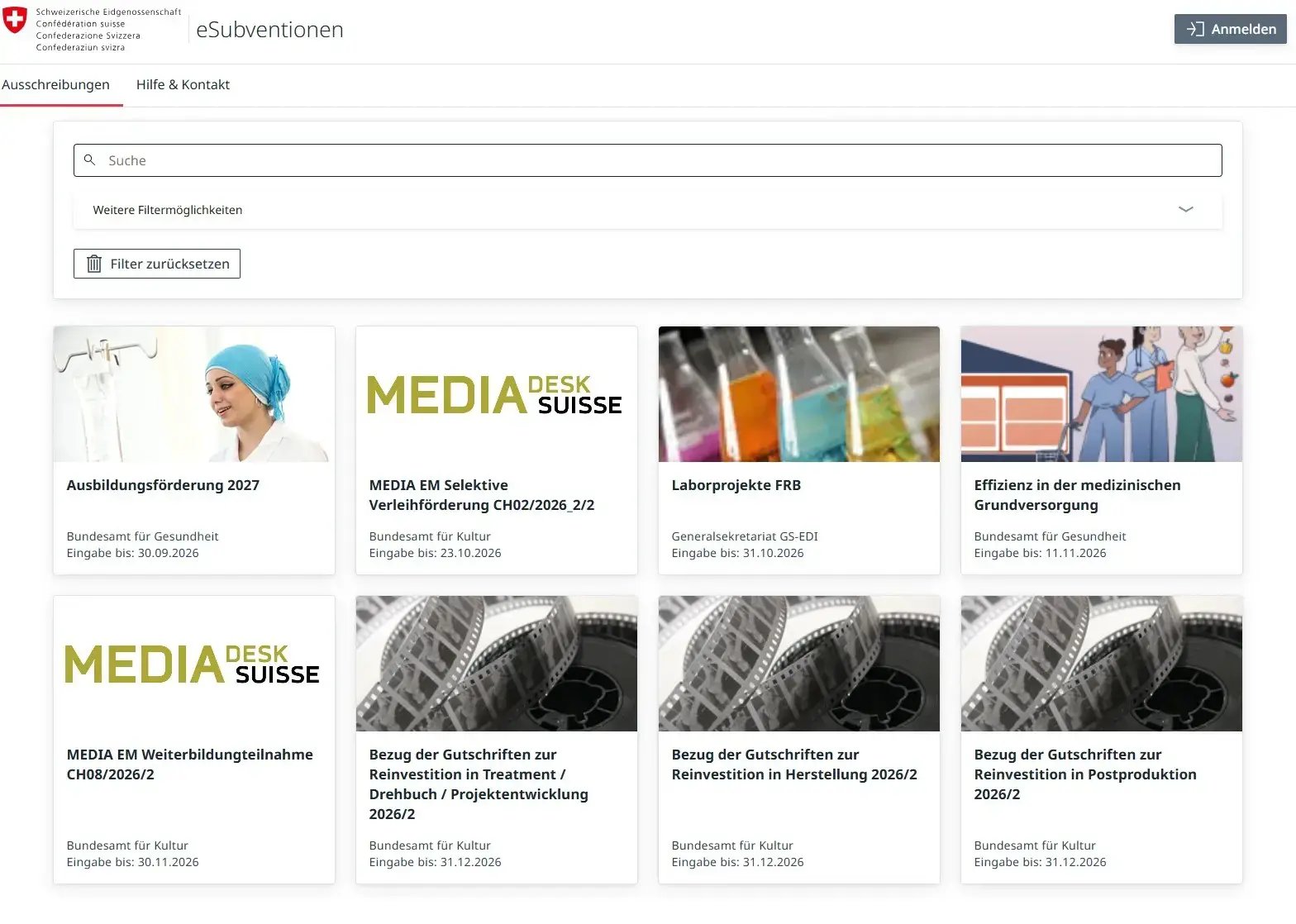The height and width of the screenshot is (924, 1296).
Task: Open the Ausschreibungen tab
Action: [x=55, y=84]
